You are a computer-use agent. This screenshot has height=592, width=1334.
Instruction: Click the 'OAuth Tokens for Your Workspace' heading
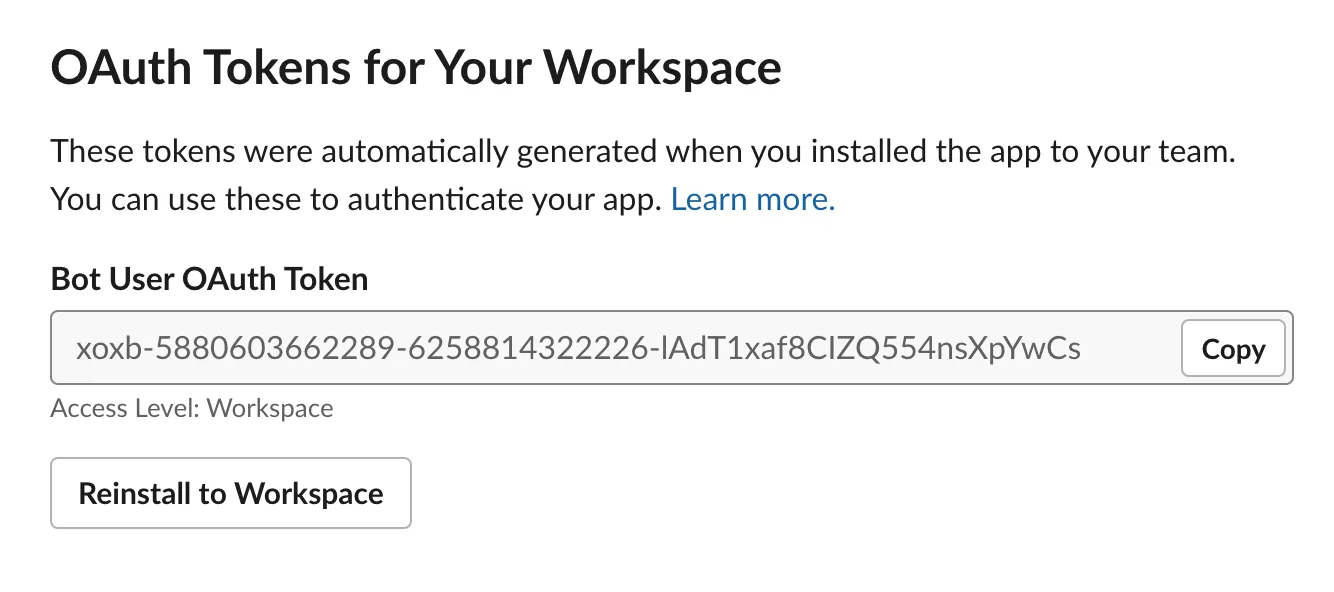coord(416,69)
